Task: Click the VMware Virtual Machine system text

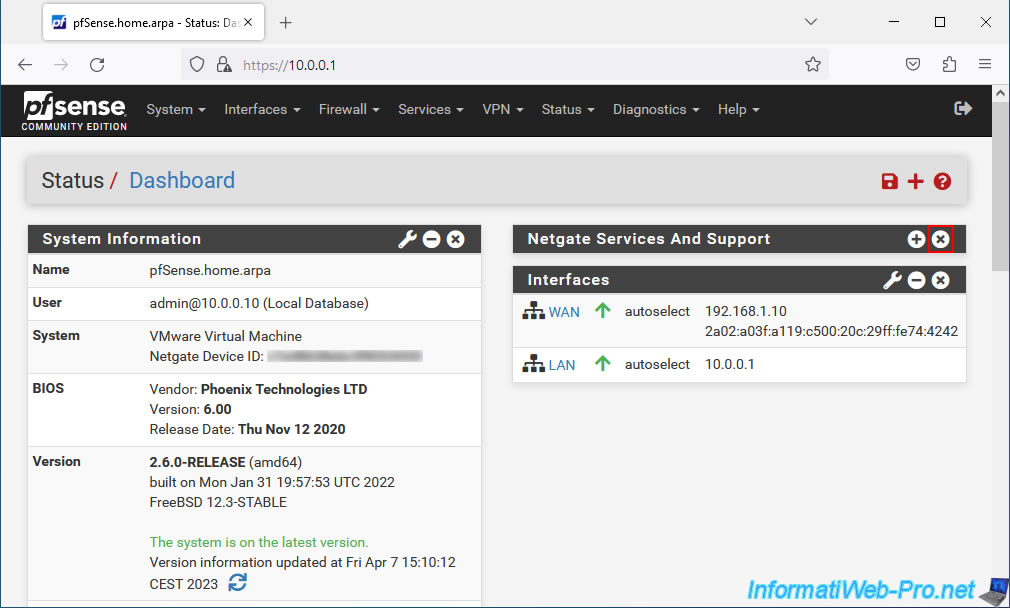Action: (225, 336)
